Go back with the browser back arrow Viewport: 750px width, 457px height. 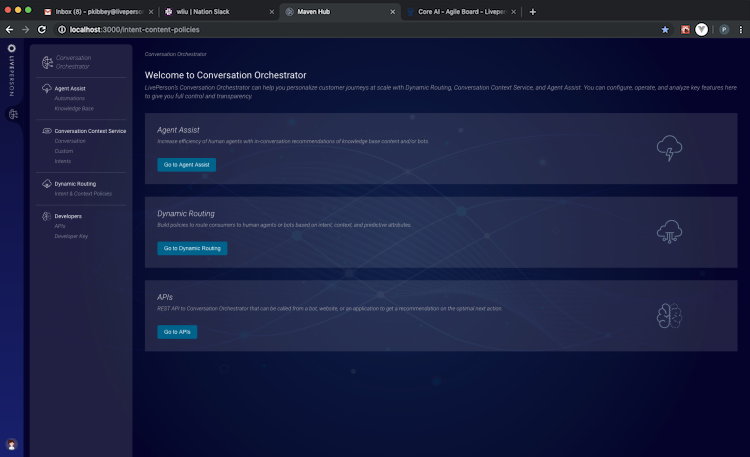click(x=9, y=30)
